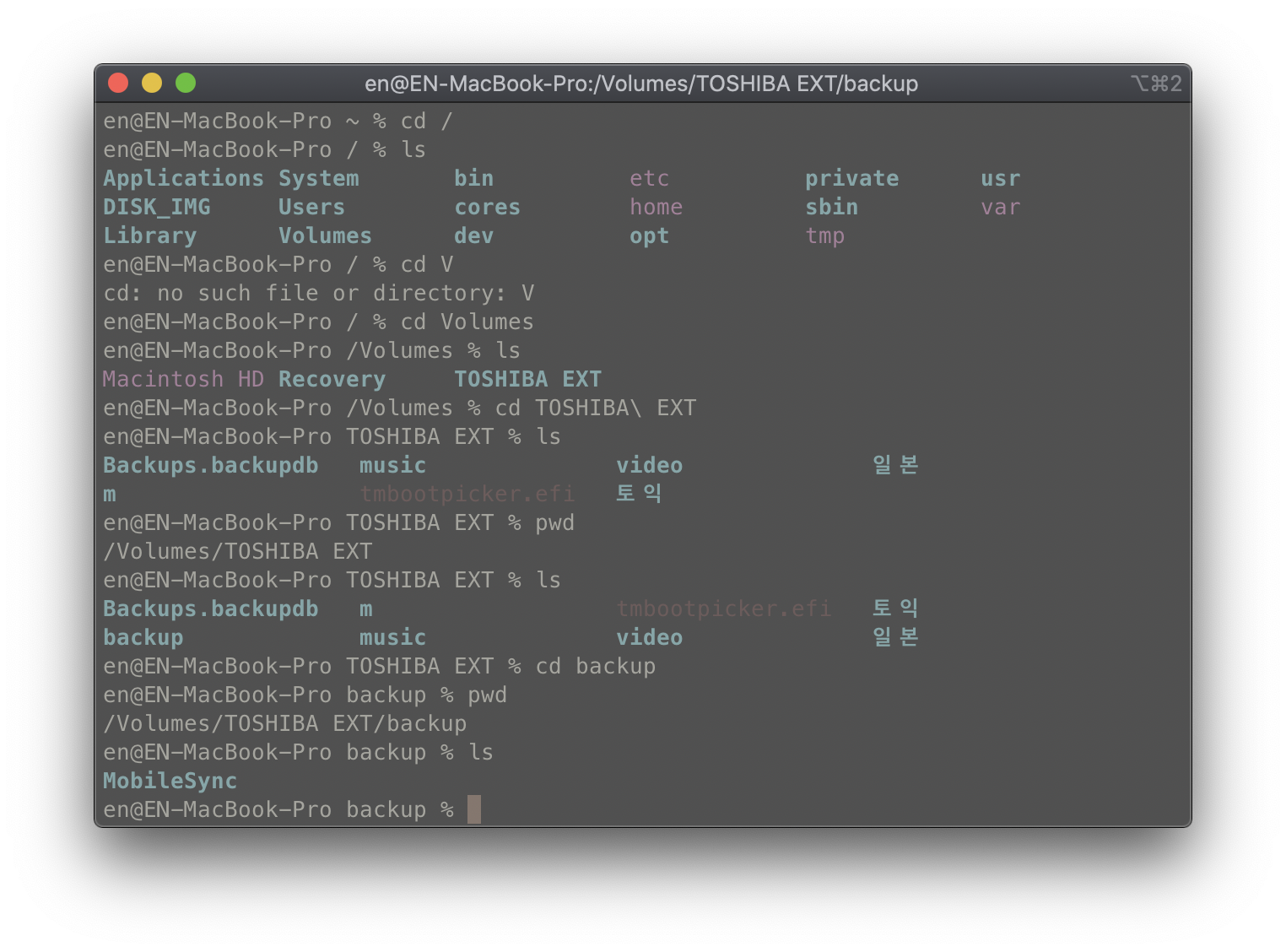Click the ⌥⌘2 window shortcut indicator

click(x=1156, y=84)
